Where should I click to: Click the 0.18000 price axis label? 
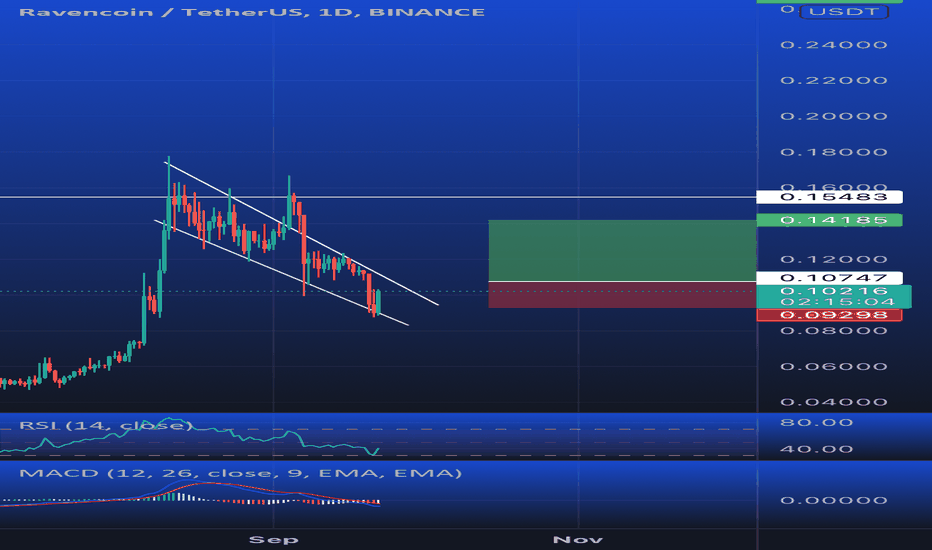click(x=834, y=152)
